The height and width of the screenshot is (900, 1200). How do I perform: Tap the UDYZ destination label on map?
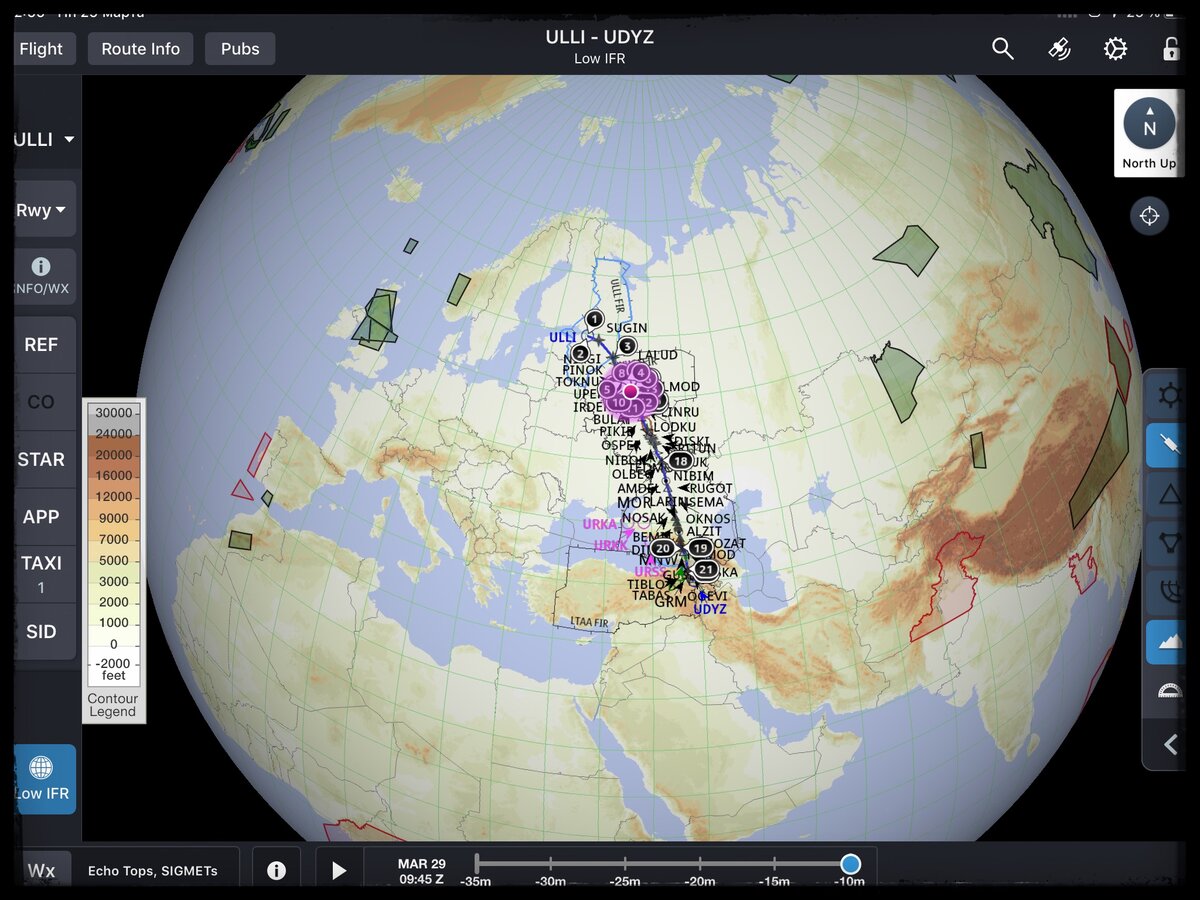click(710, 609)
